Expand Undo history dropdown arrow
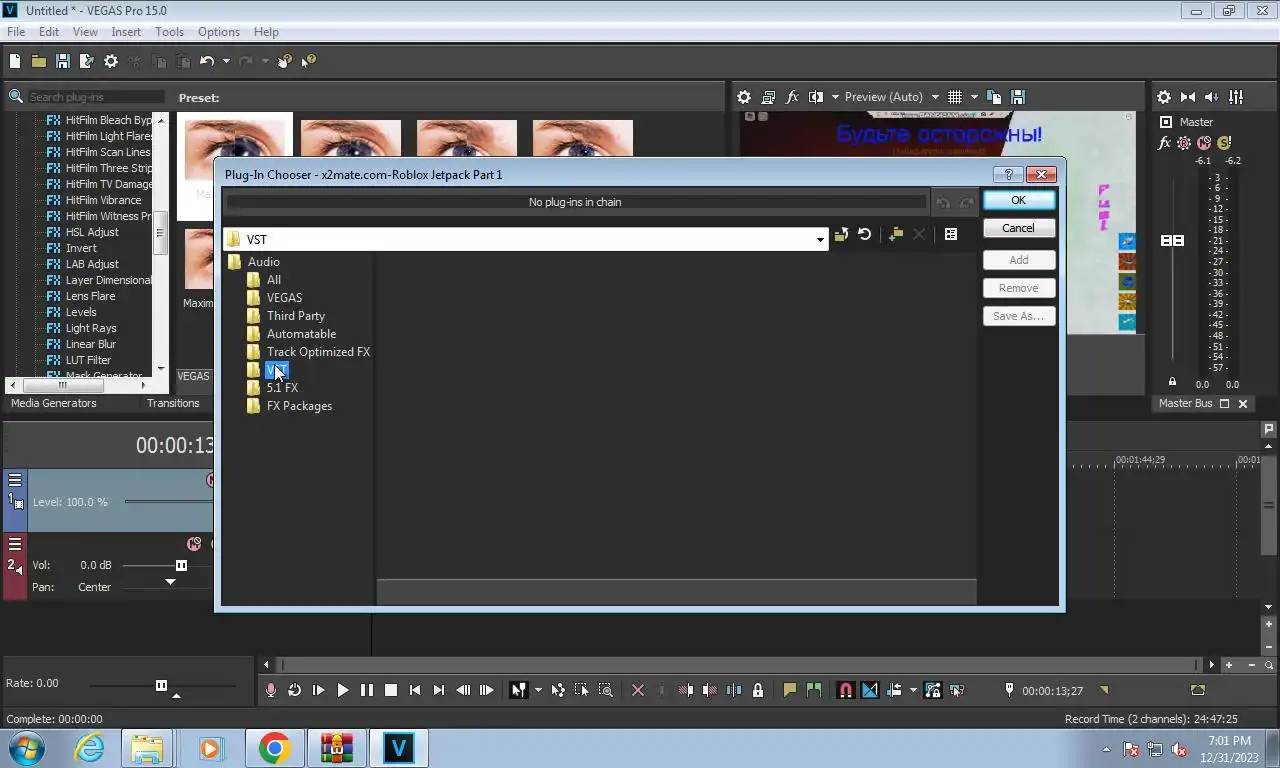The height and width of the screenshot is (768, 1280). coord(226,61)
